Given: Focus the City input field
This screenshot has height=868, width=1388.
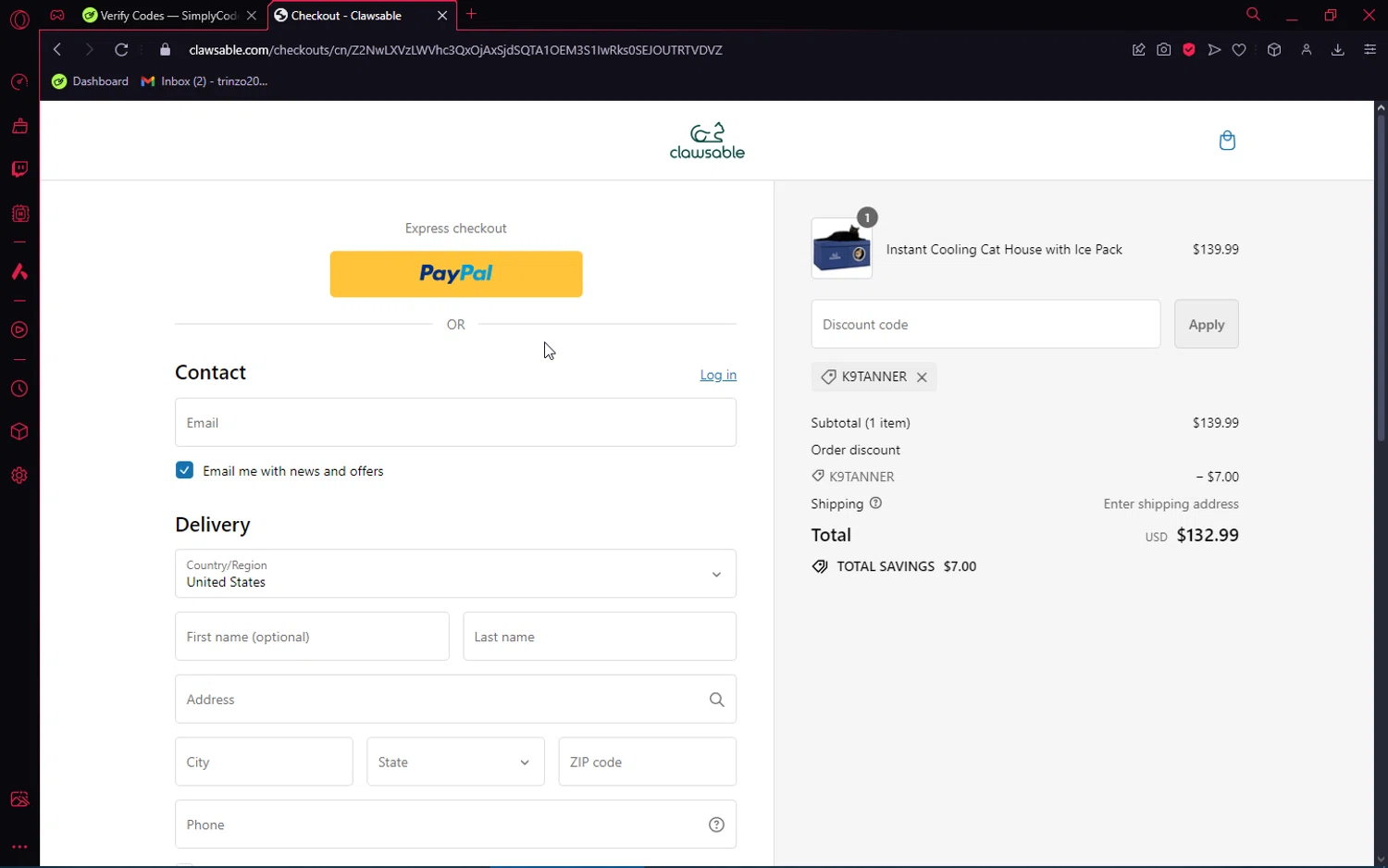Looking at the screenshot, I should (264, 762).
